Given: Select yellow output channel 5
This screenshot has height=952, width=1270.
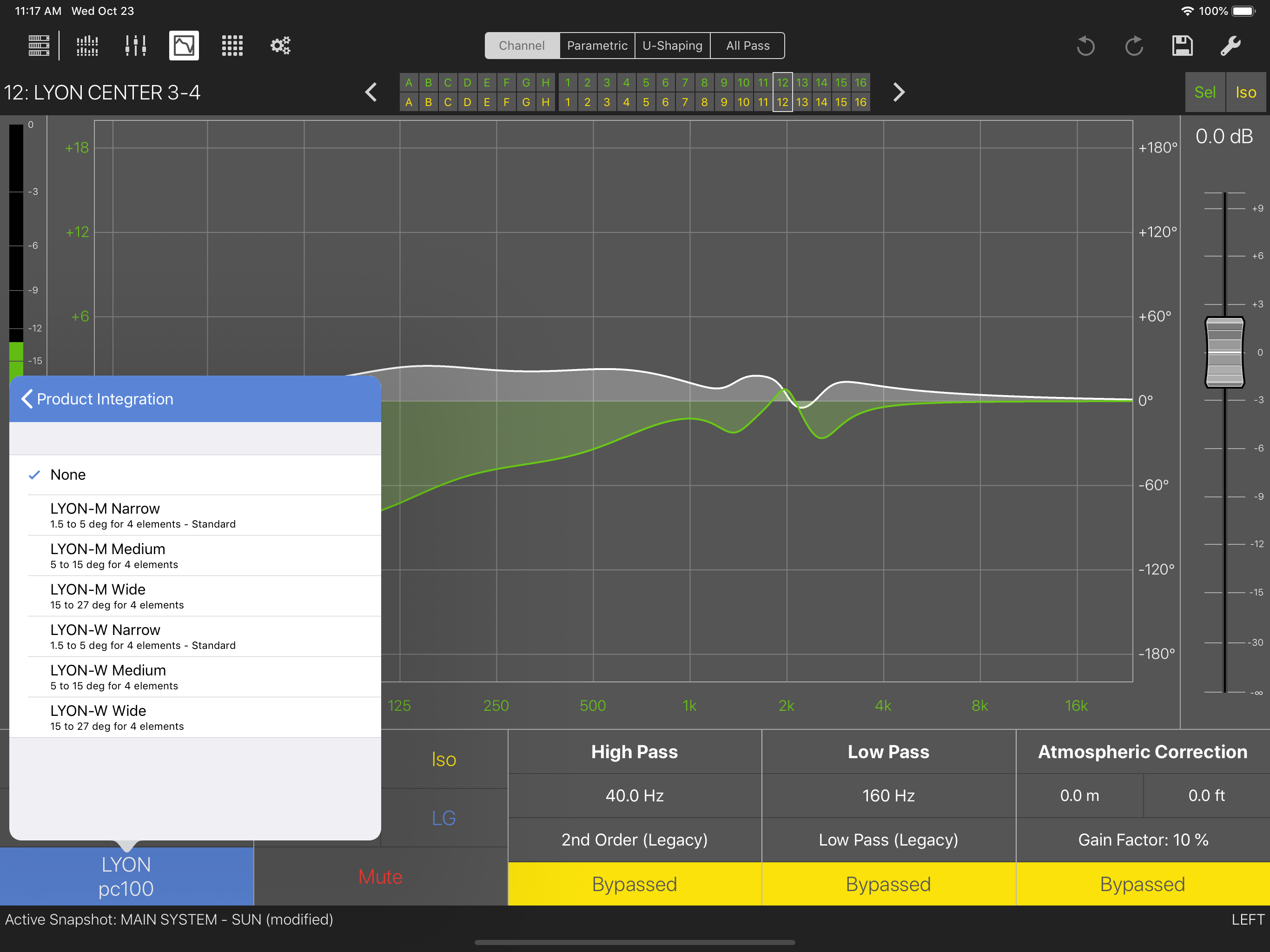Looking at the screenshot, I should [646, 102].
